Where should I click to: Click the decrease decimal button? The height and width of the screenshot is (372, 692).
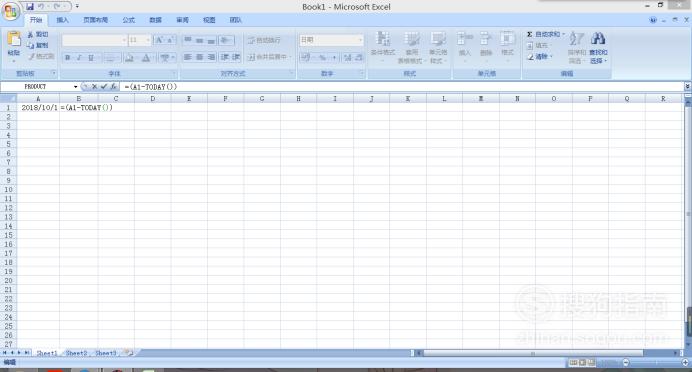pyautogui.click(x=359, y=57)
